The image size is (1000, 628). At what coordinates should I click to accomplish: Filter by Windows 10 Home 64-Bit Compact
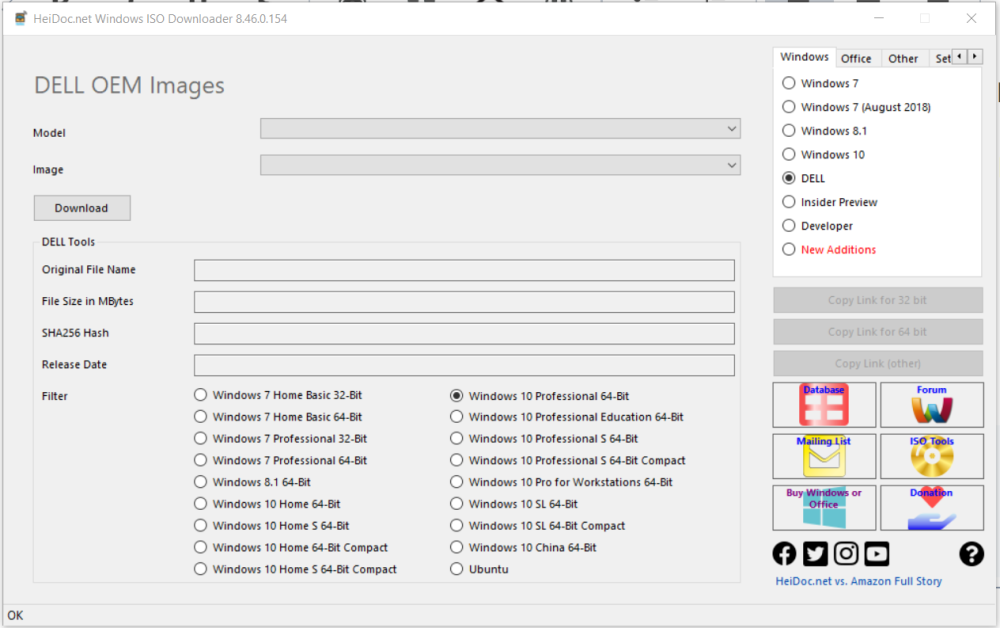click(291, 547)
